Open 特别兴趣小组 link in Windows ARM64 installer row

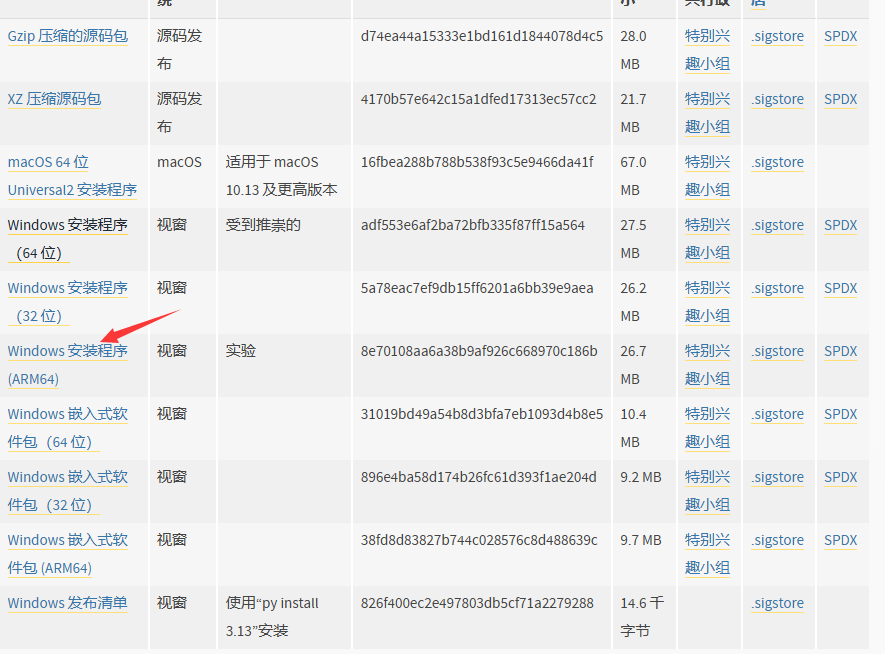(x=707, y=365)
